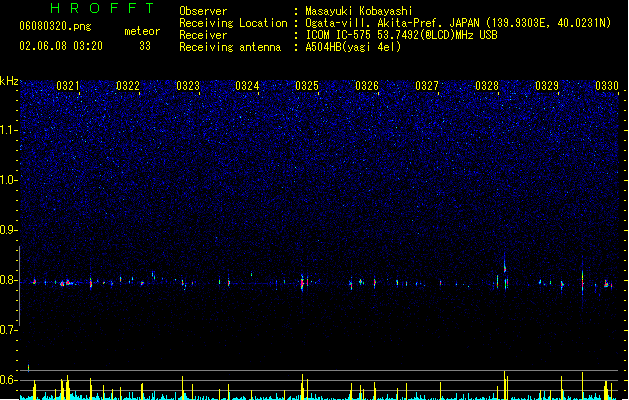Select the observer name Masayuki Kobayashi
The image size is (629, 400).
359,11
